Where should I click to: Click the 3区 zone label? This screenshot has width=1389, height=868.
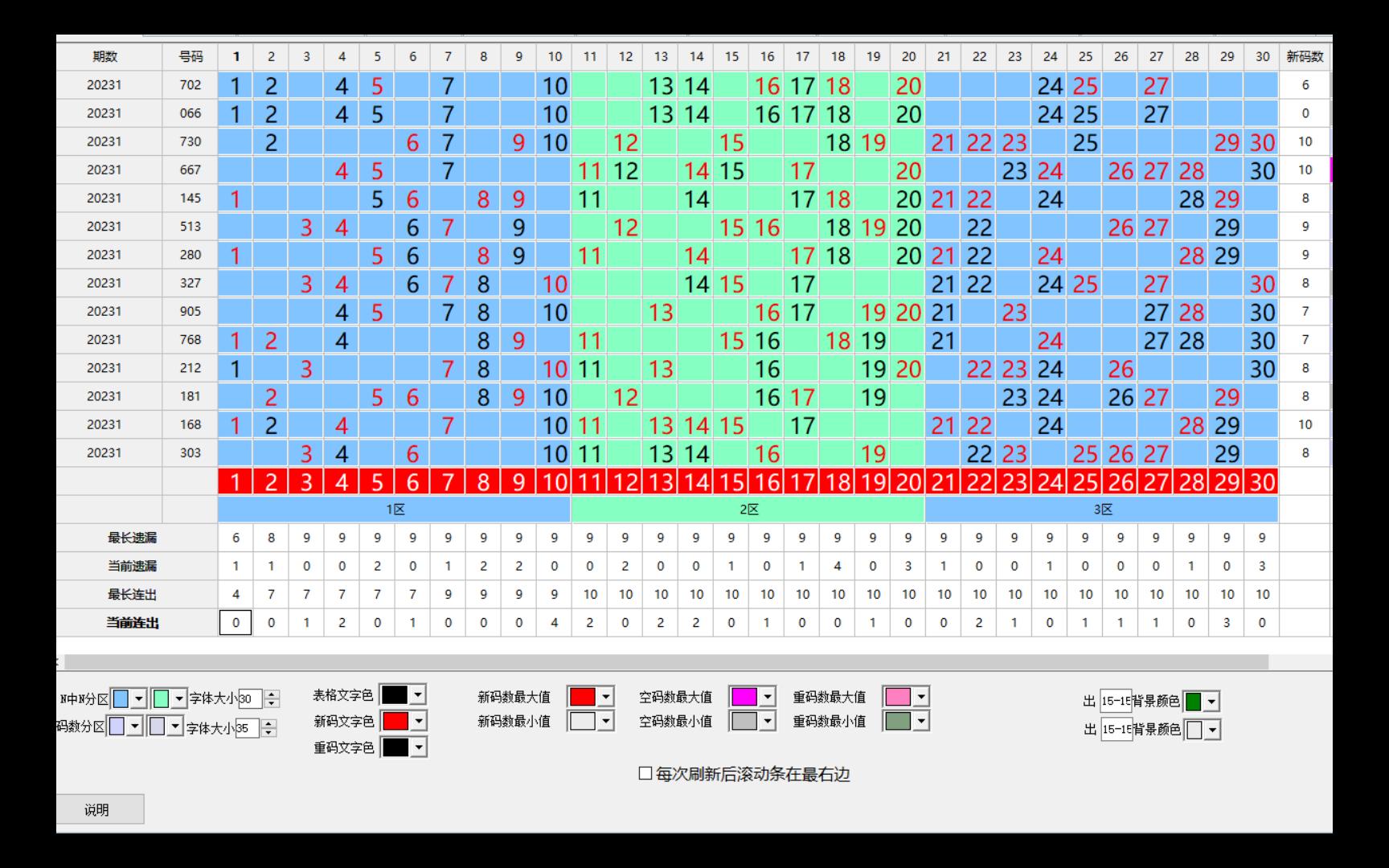point(1102,510)
